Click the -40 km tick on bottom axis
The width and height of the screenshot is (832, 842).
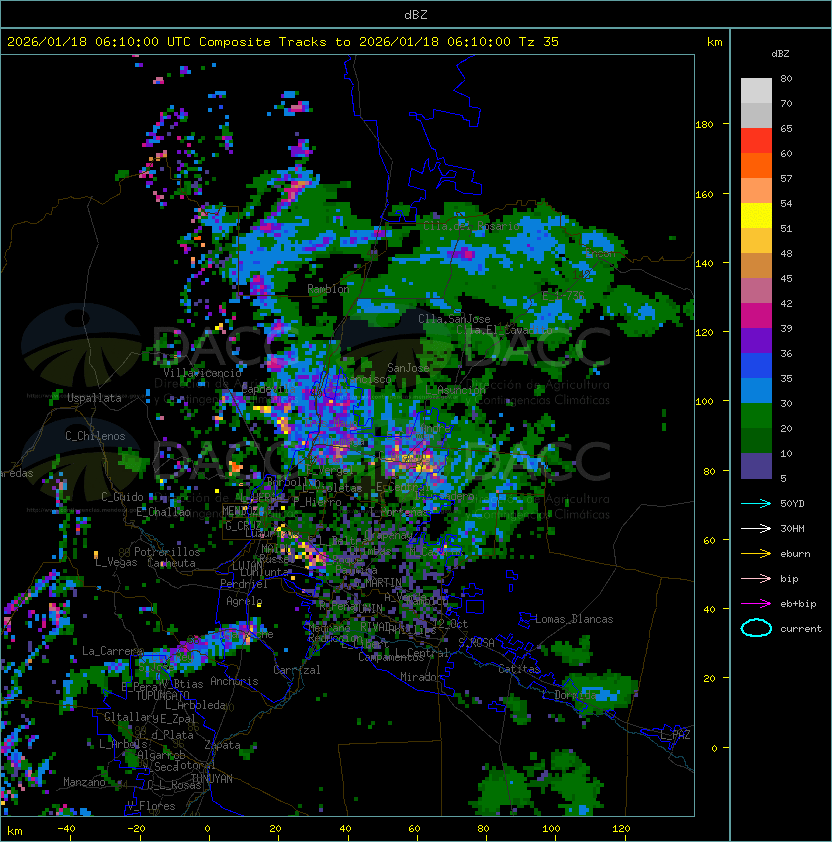[66, 829]
